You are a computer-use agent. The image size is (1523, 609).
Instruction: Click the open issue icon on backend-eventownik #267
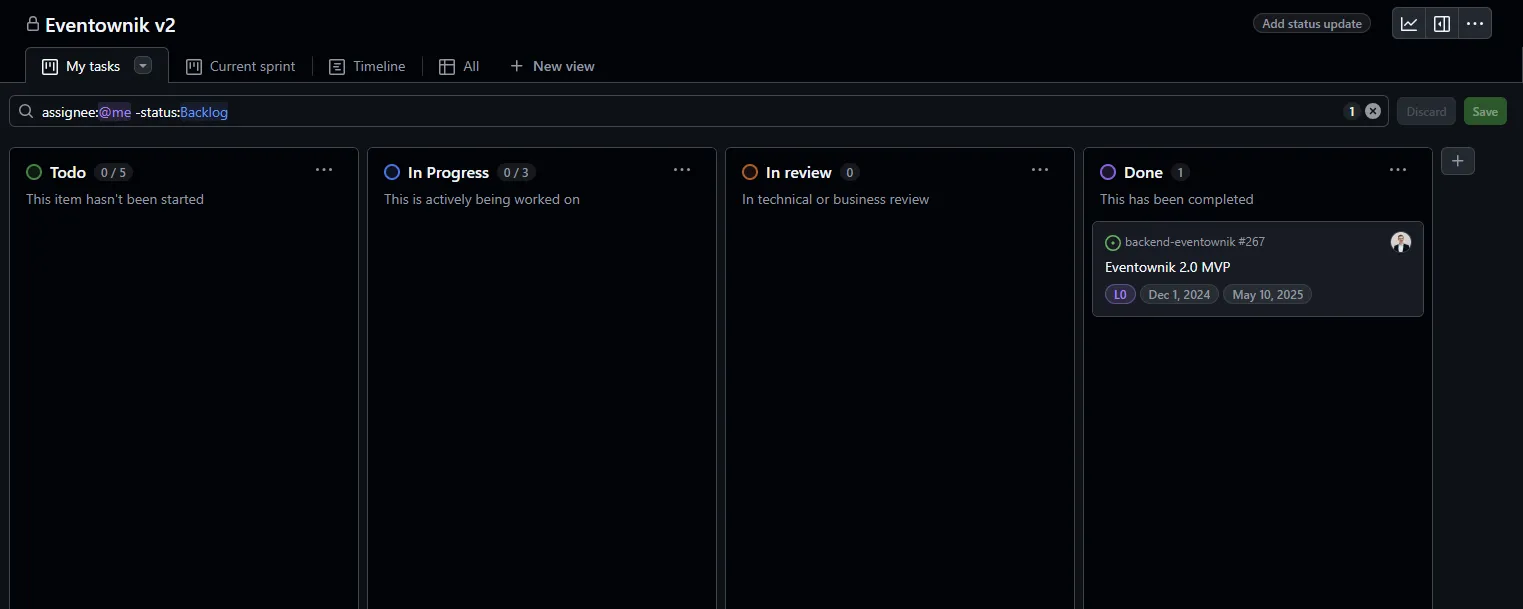tap(1113, 243)
